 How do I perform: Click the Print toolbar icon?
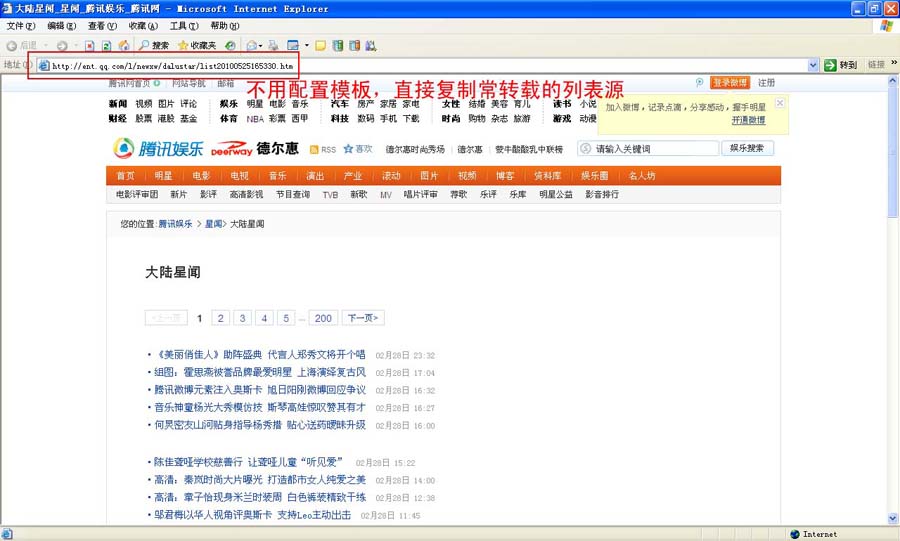273,45
